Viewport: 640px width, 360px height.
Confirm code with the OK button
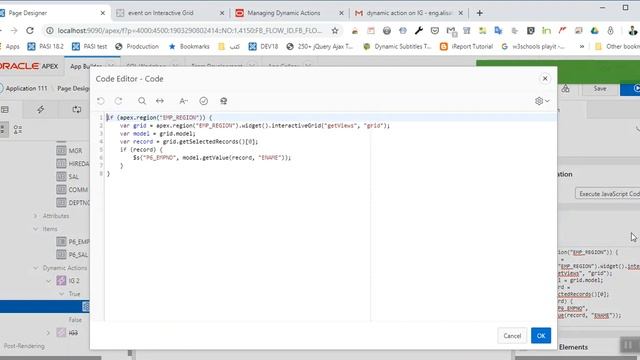pos(541,336)
